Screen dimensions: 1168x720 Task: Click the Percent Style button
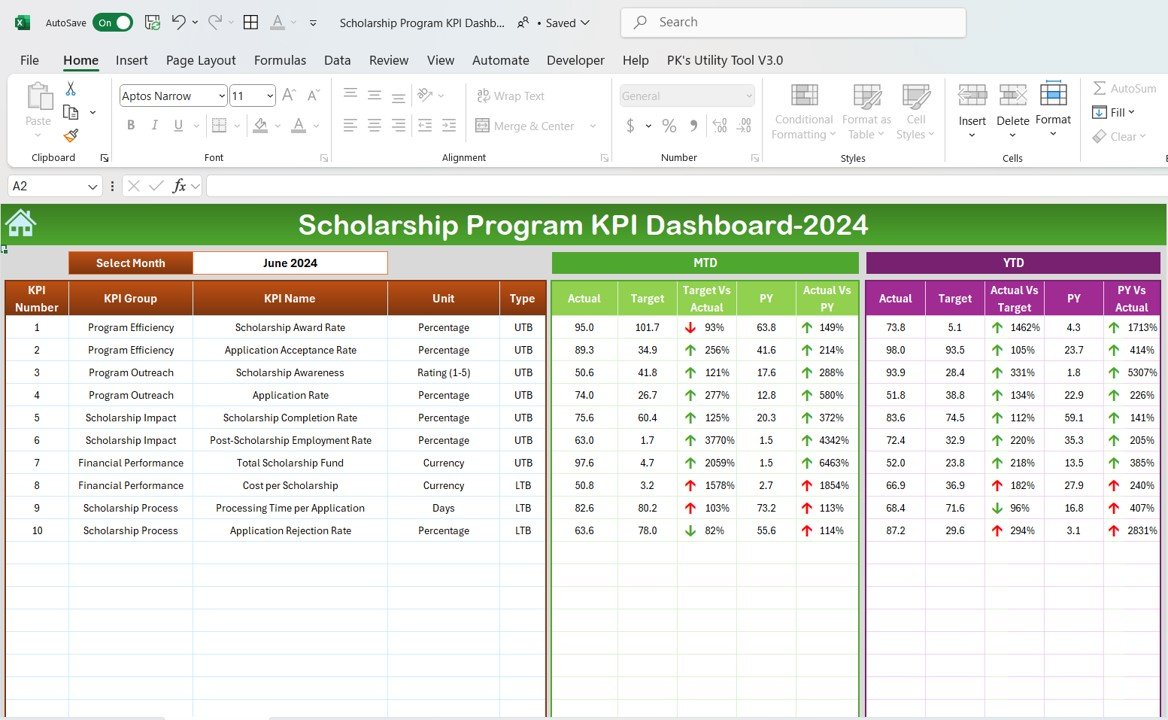(x=669, y=126)
